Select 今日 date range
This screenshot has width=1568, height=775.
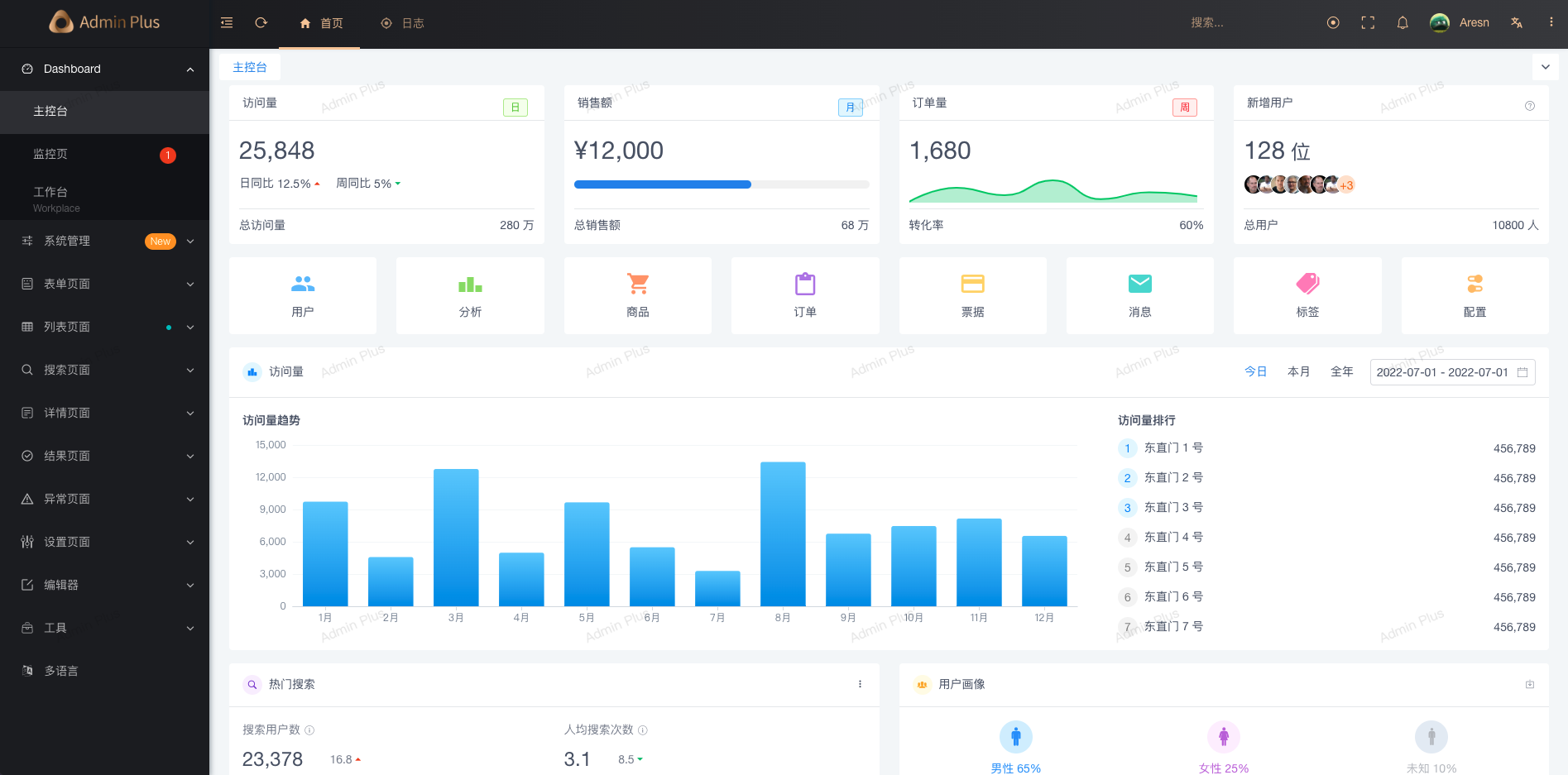click(x=1256, y=372)
